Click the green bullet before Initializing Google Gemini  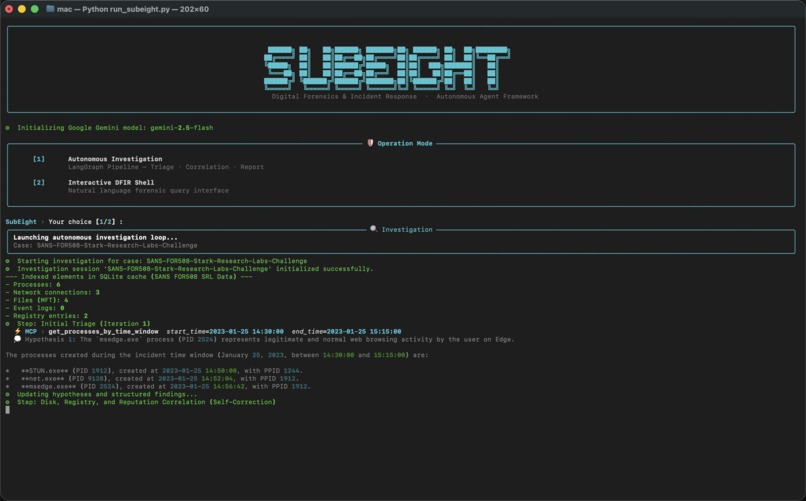(x=7, y=127)
